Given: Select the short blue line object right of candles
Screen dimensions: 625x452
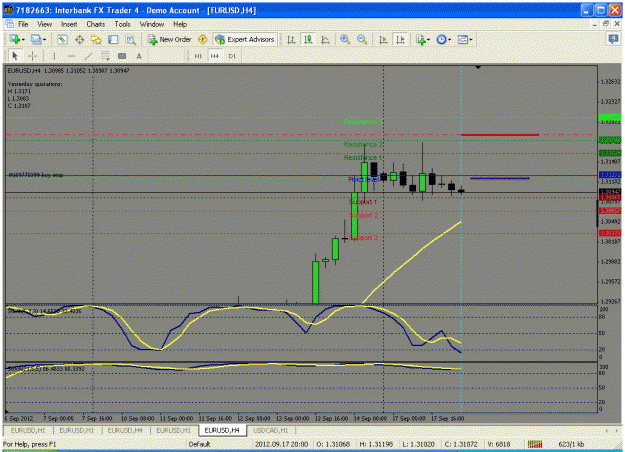Looking at the screenshot, I should (500, 178).
